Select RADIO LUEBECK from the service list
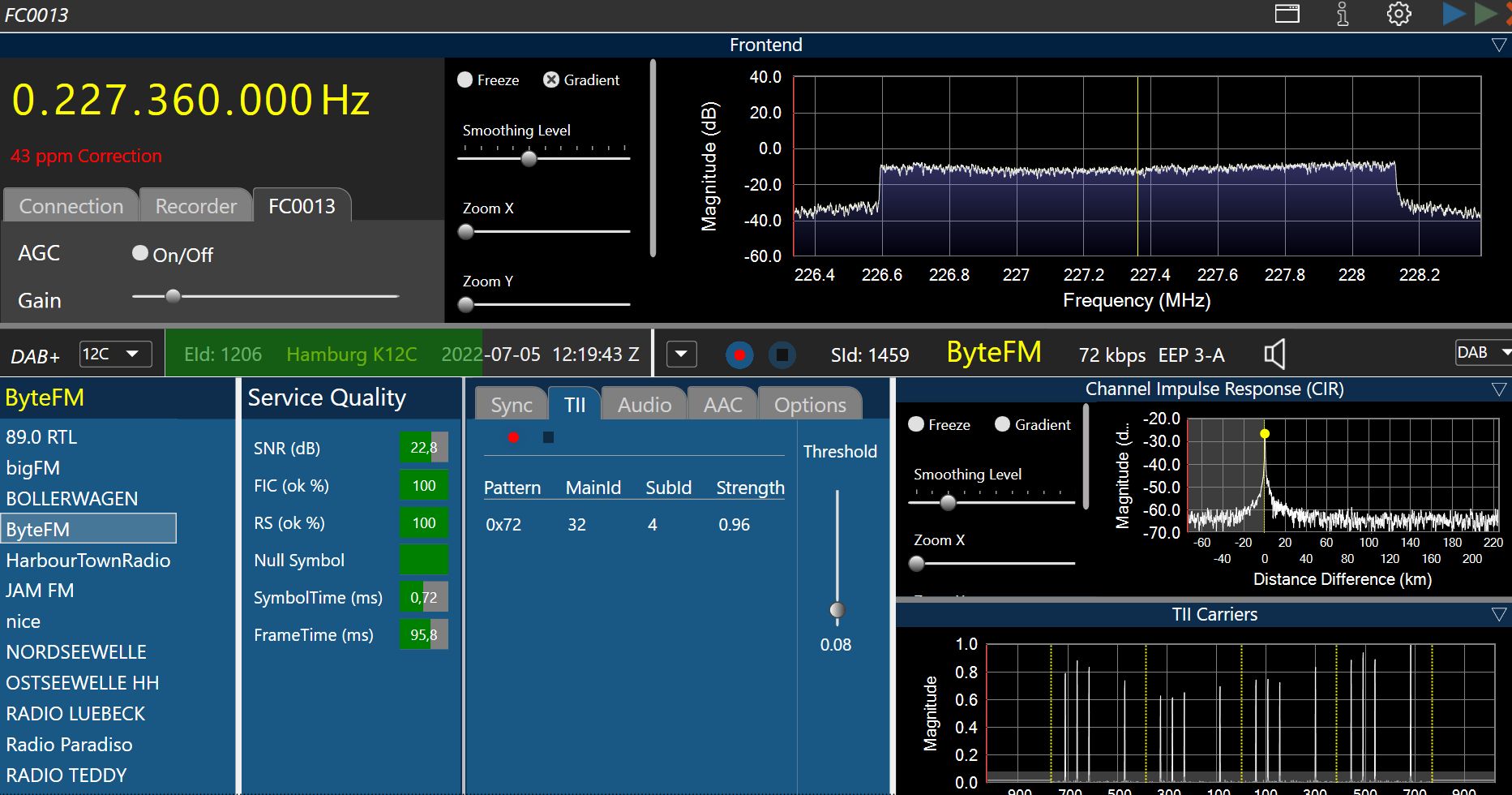Screen dimensions: 1512x795 point(75,714)
